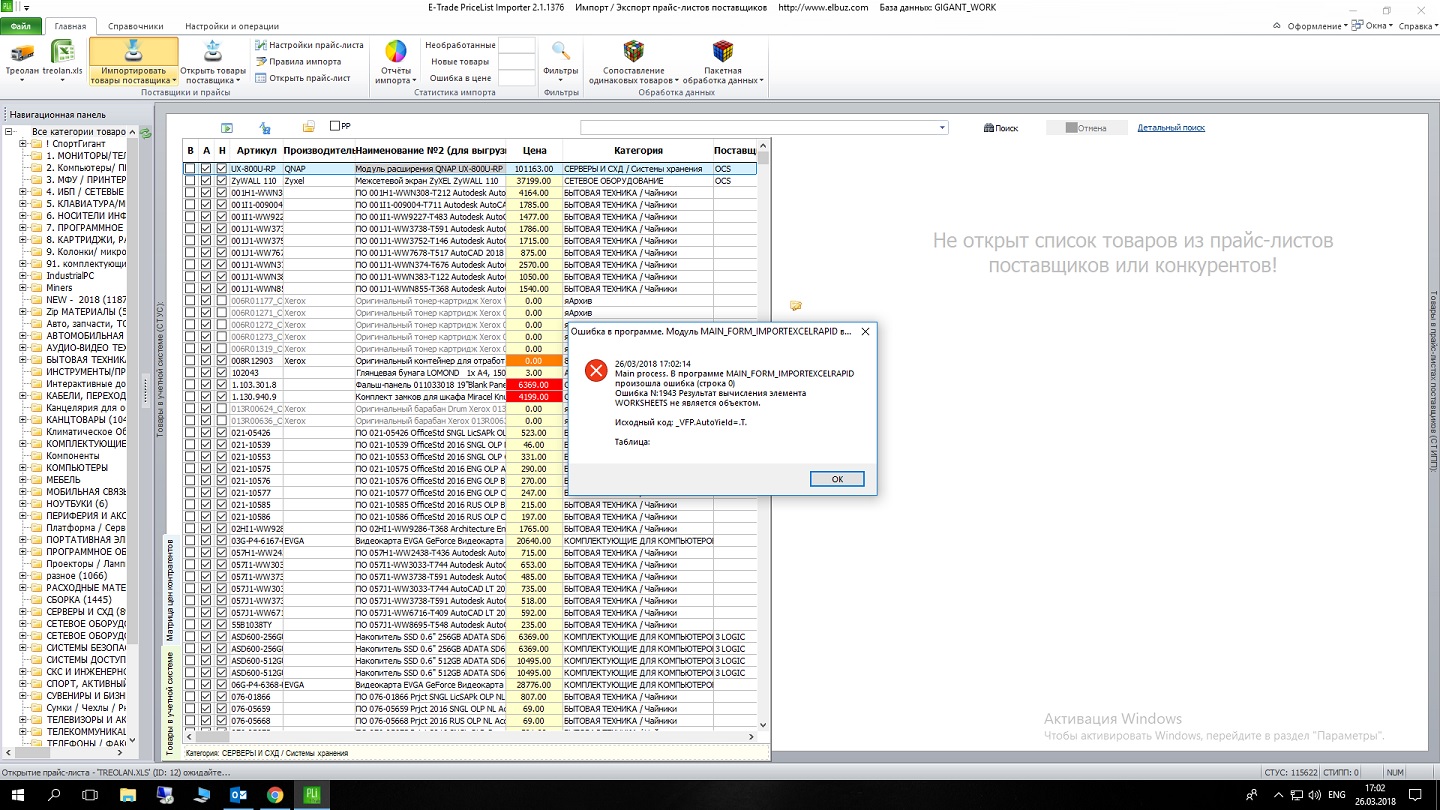Toggle column A checkbox for 008R12903 row
1440x810 pixels.
[206, 361]
